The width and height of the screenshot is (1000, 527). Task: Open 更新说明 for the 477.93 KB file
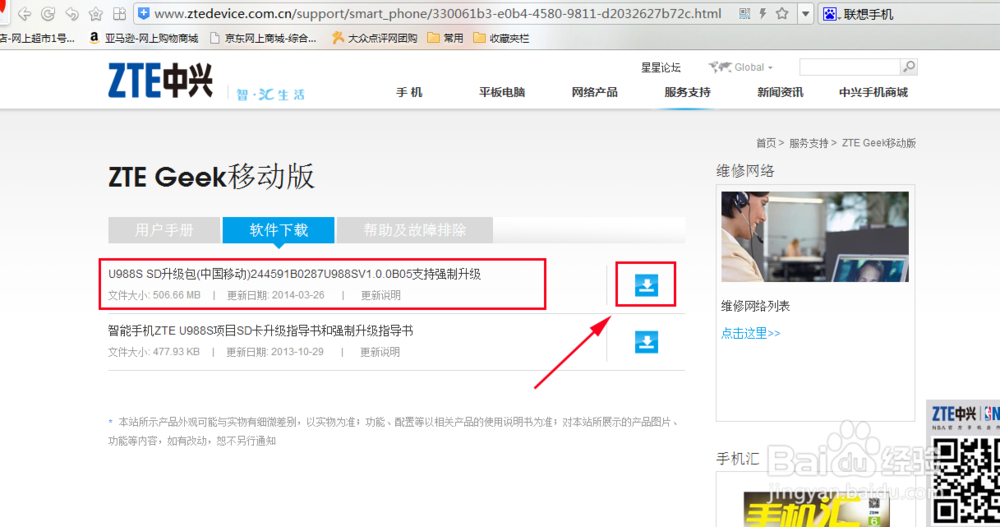pos(380,352)
